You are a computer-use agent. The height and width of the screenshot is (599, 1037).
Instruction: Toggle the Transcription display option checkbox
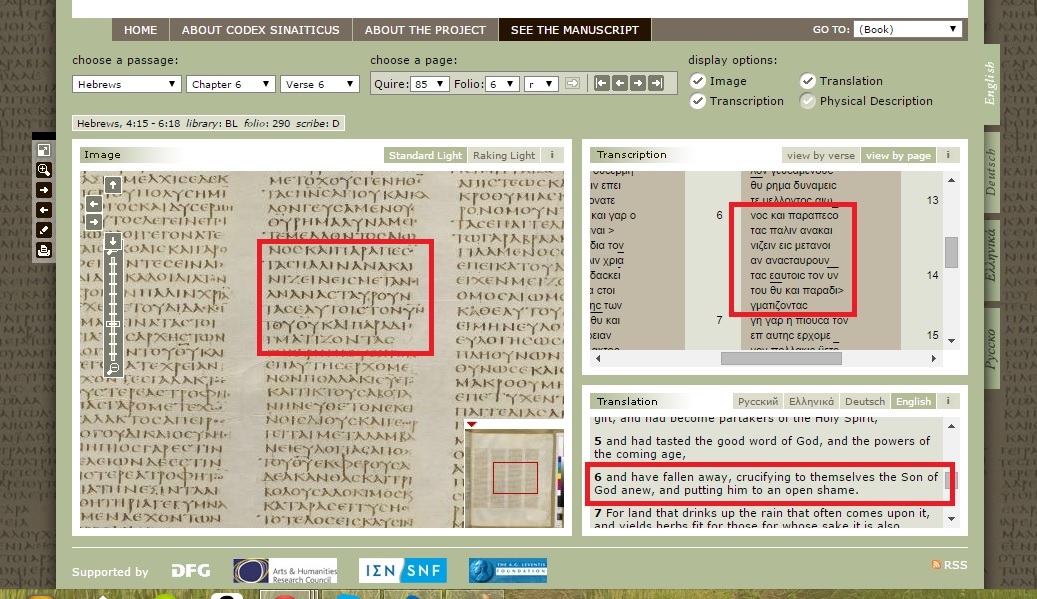click(698, 101)
